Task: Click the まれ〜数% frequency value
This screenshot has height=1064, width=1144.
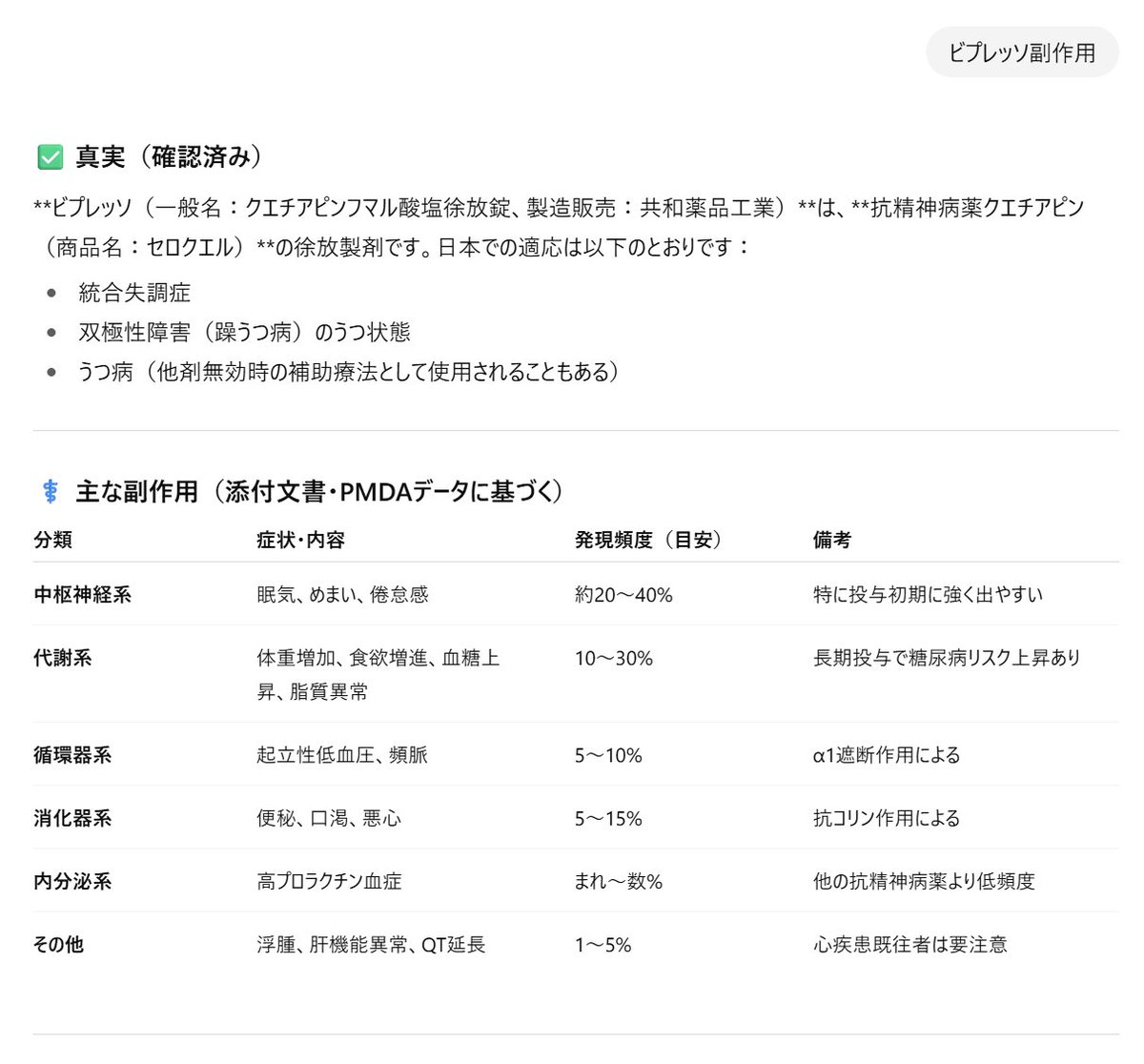Action: coord(619,881)
